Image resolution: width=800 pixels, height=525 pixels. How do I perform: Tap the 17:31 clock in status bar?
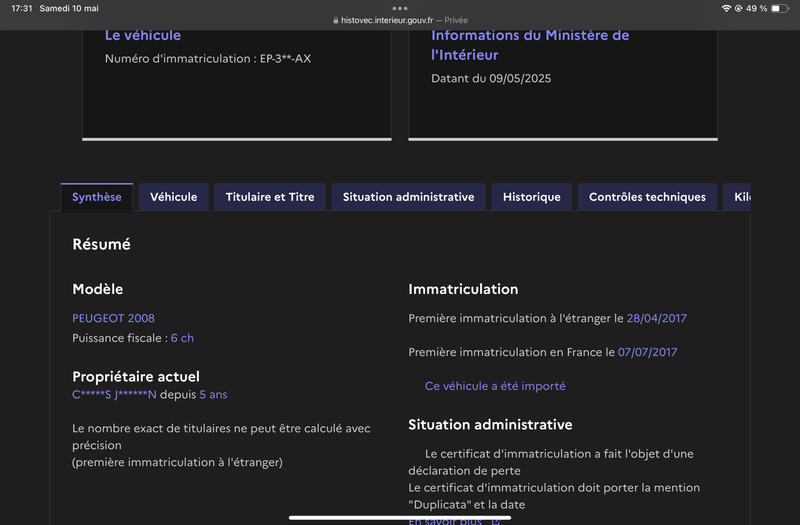pyautogui.click(x=21, y=8)
